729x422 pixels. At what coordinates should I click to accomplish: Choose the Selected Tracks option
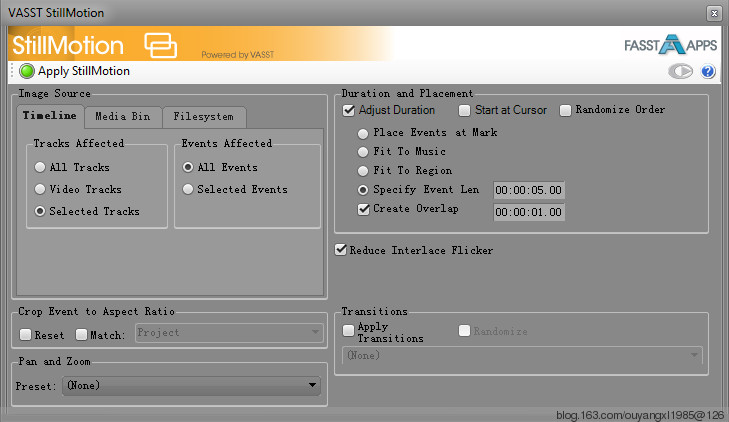pyautogui.click(x=40, y=211)
